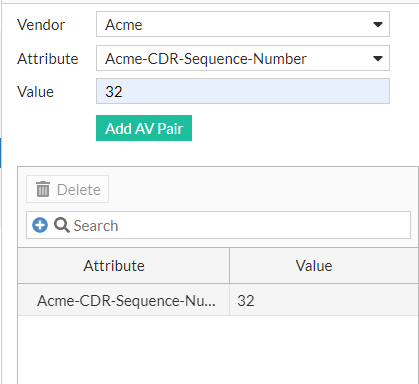Screen dimensions: 419x384
Task: Click the Value input field containing 32
Action: (x=243, y=91)
